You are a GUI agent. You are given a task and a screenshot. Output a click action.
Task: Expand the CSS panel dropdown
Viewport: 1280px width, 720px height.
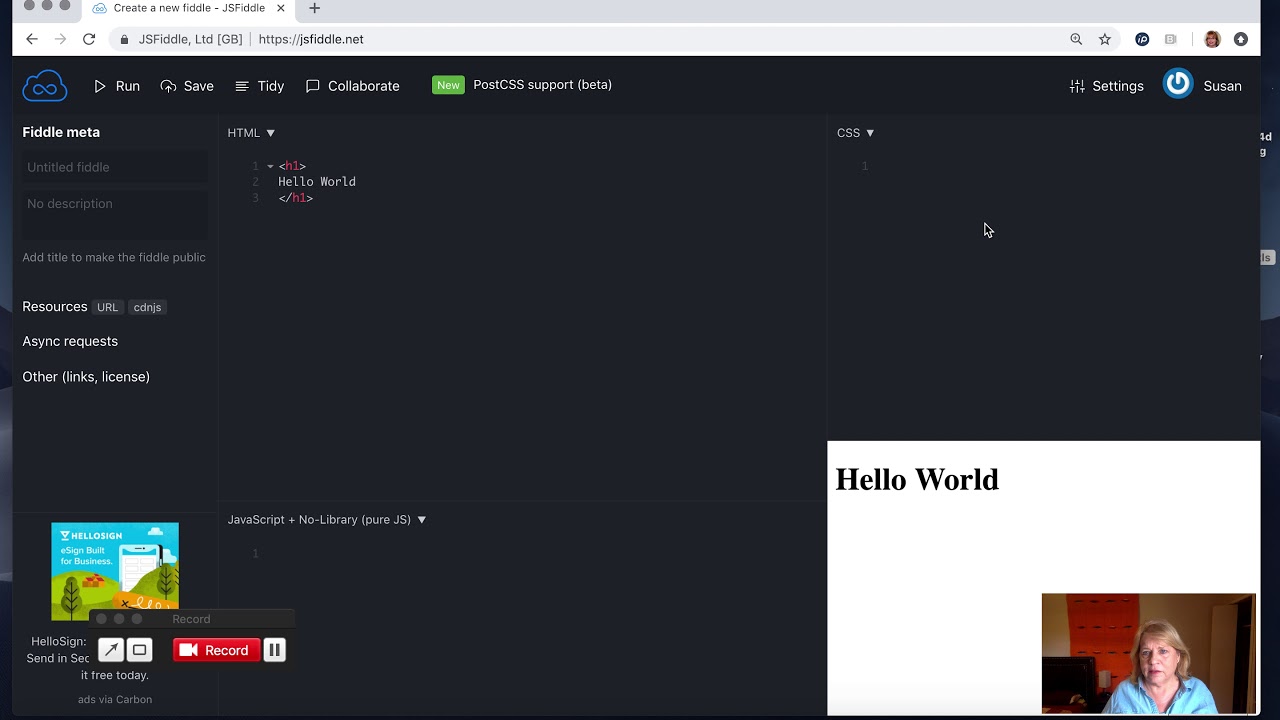coord(855,133)
